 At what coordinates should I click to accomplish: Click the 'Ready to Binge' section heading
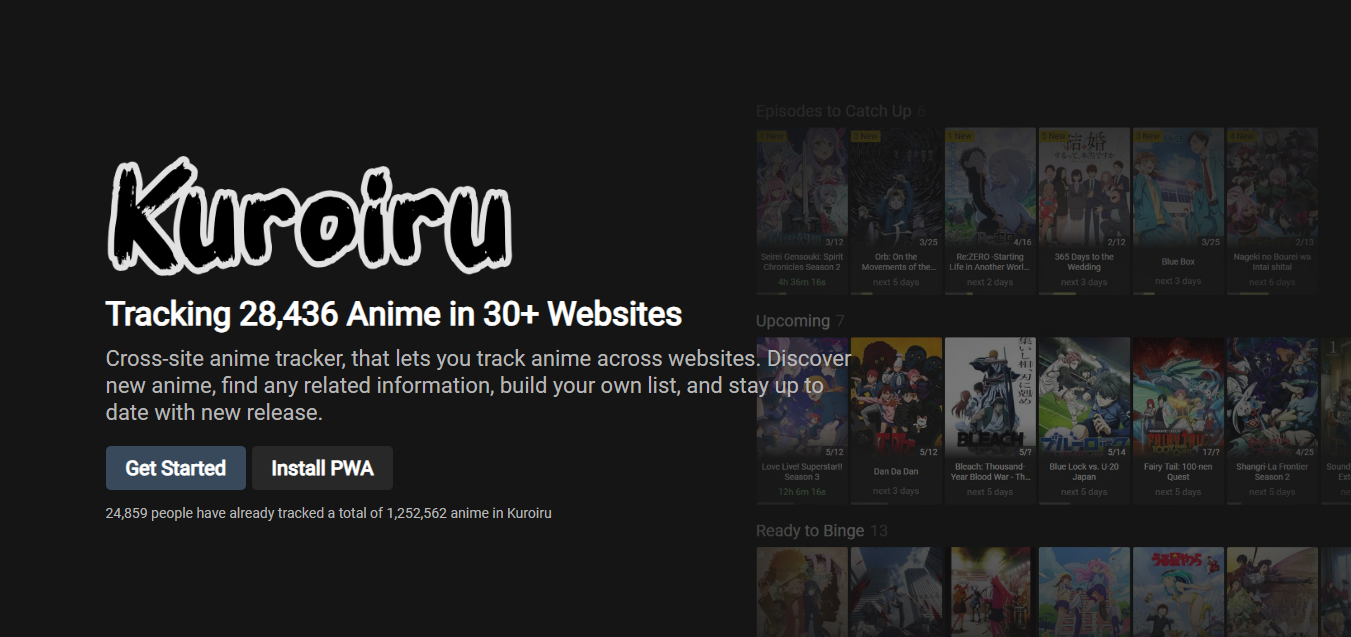tap(810, 531)
